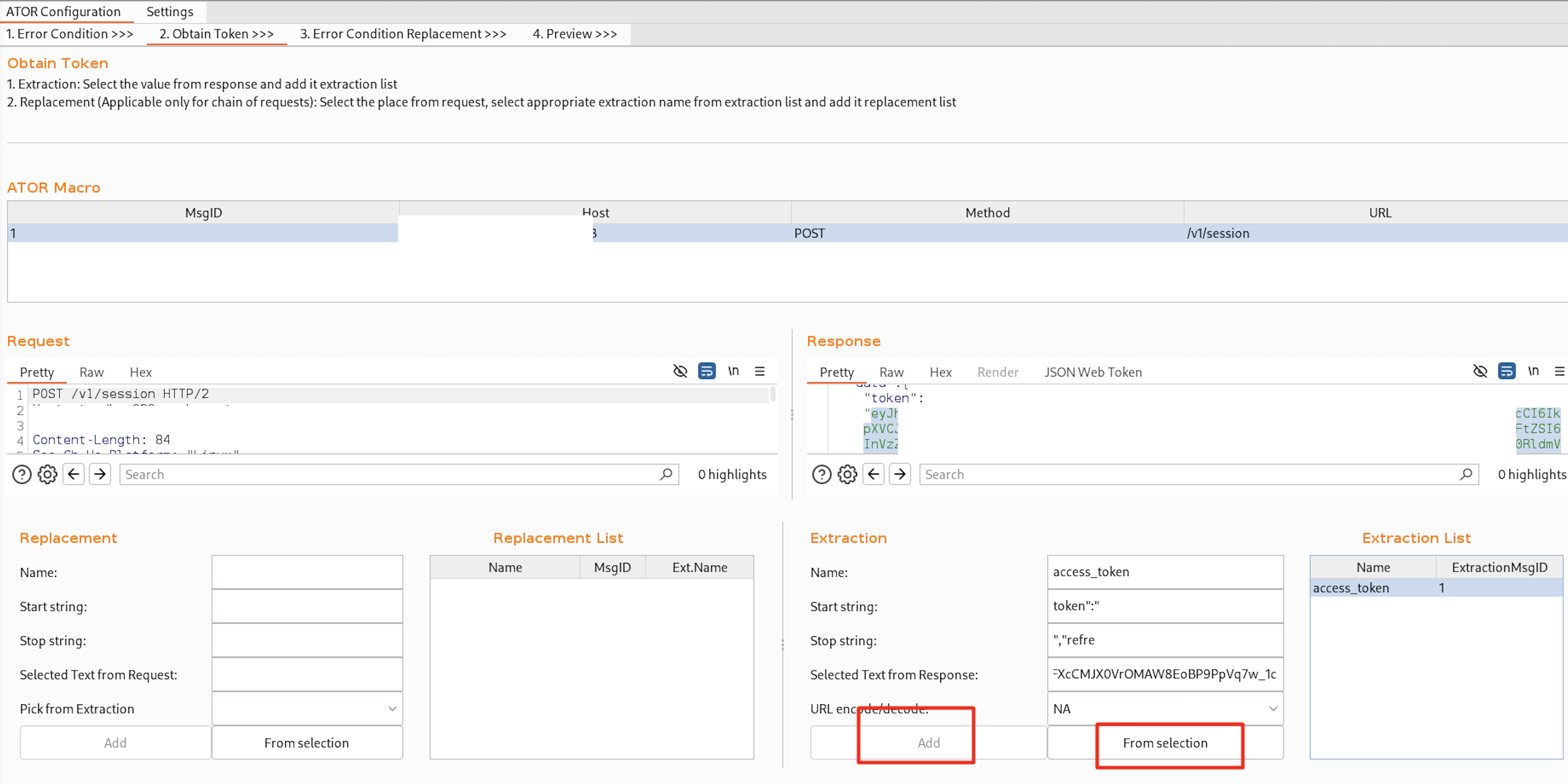Image resolution: width=1568 pixels, height=784 pixels.
Task: Toggle non-printable characters in Request editor
Action: 733,371
